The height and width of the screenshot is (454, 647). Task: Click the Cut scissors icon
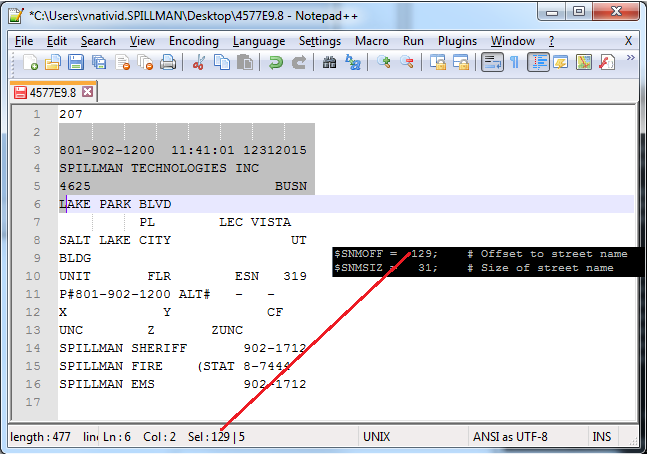coord(199,63)
